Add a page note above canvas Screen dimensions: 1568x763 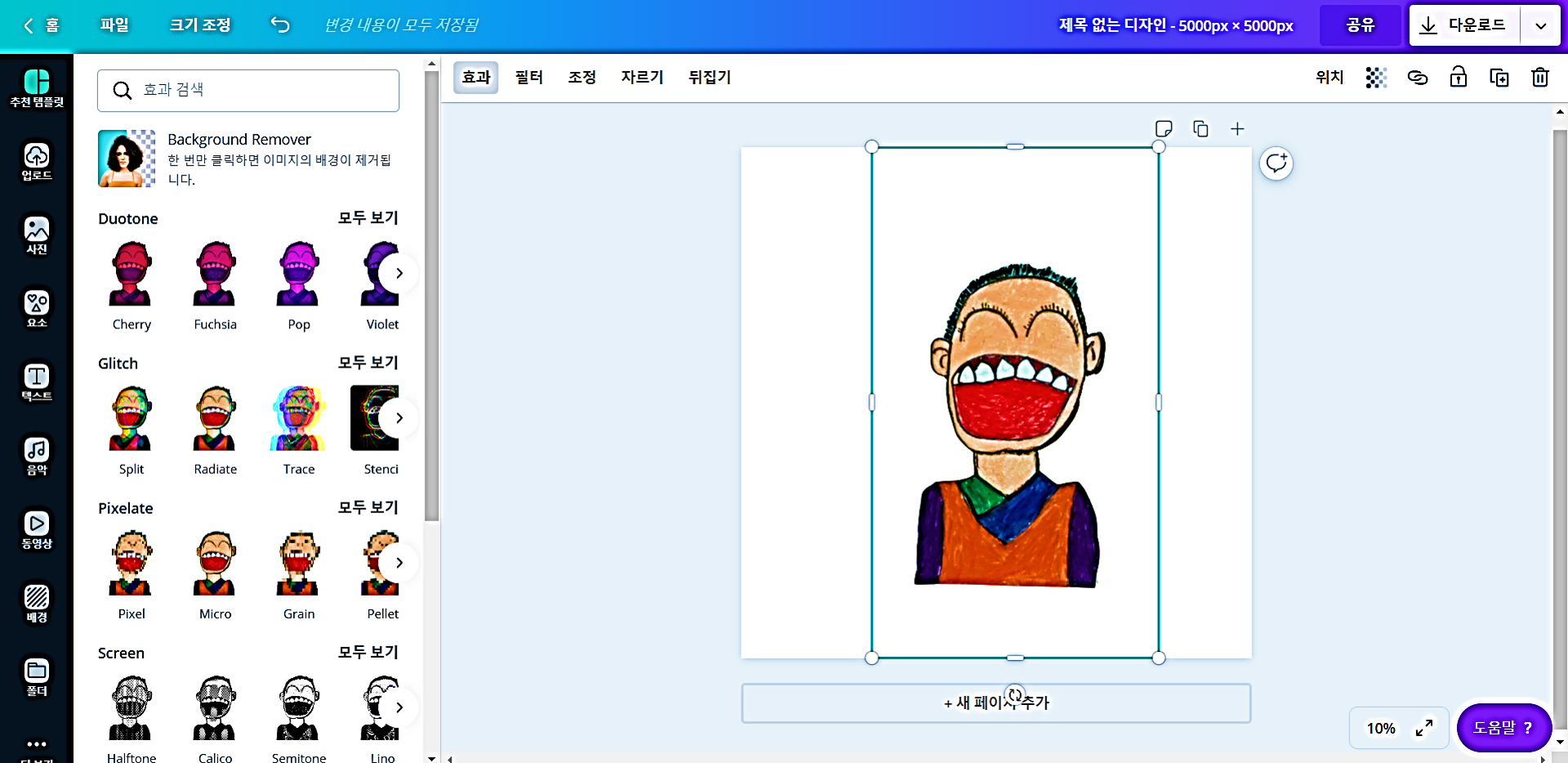click(1164, 129)
